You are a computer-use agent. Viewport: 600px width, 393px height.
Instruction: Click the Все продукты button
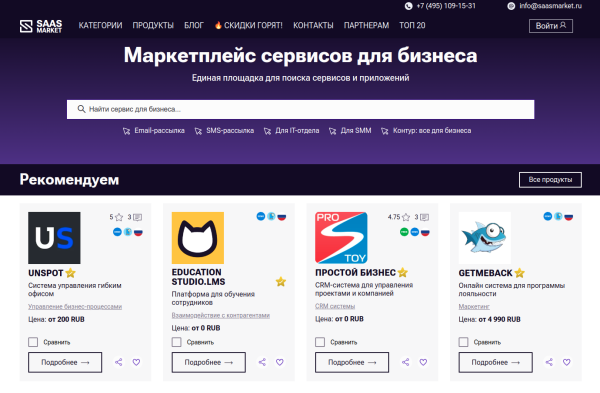point(550,179)
